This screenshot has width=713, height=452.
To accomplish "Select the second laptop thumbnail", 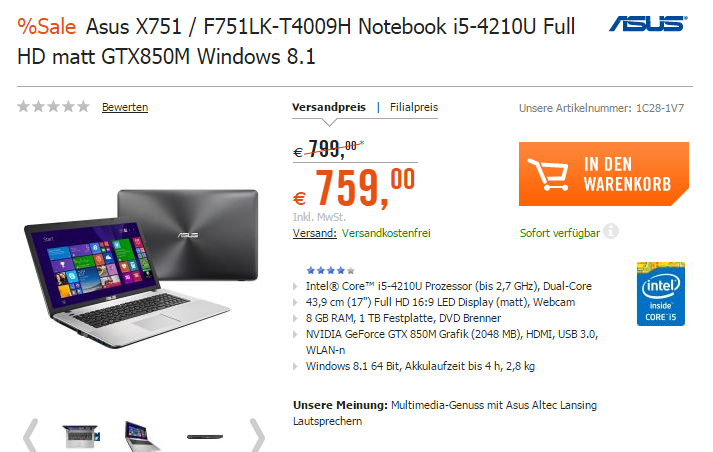I will [141, 437].
